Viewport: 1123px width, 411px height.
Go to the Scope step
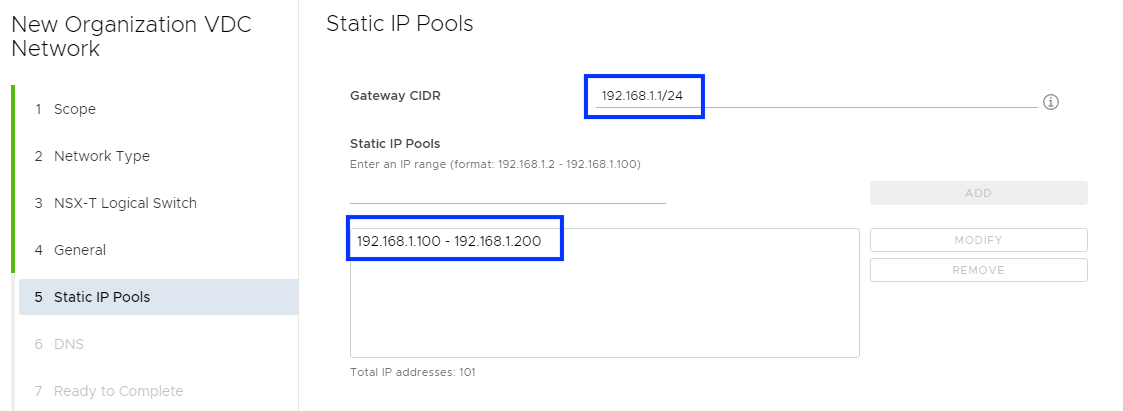pyautogui.click(x=75, y=109)
